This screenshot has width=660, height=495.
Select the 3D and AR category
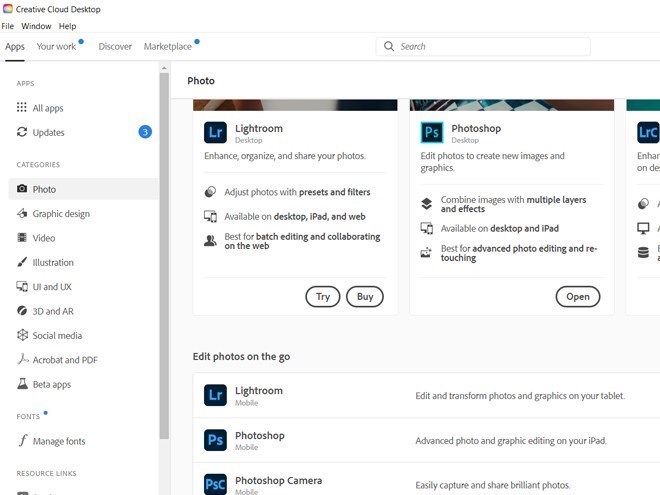(83, 311)
